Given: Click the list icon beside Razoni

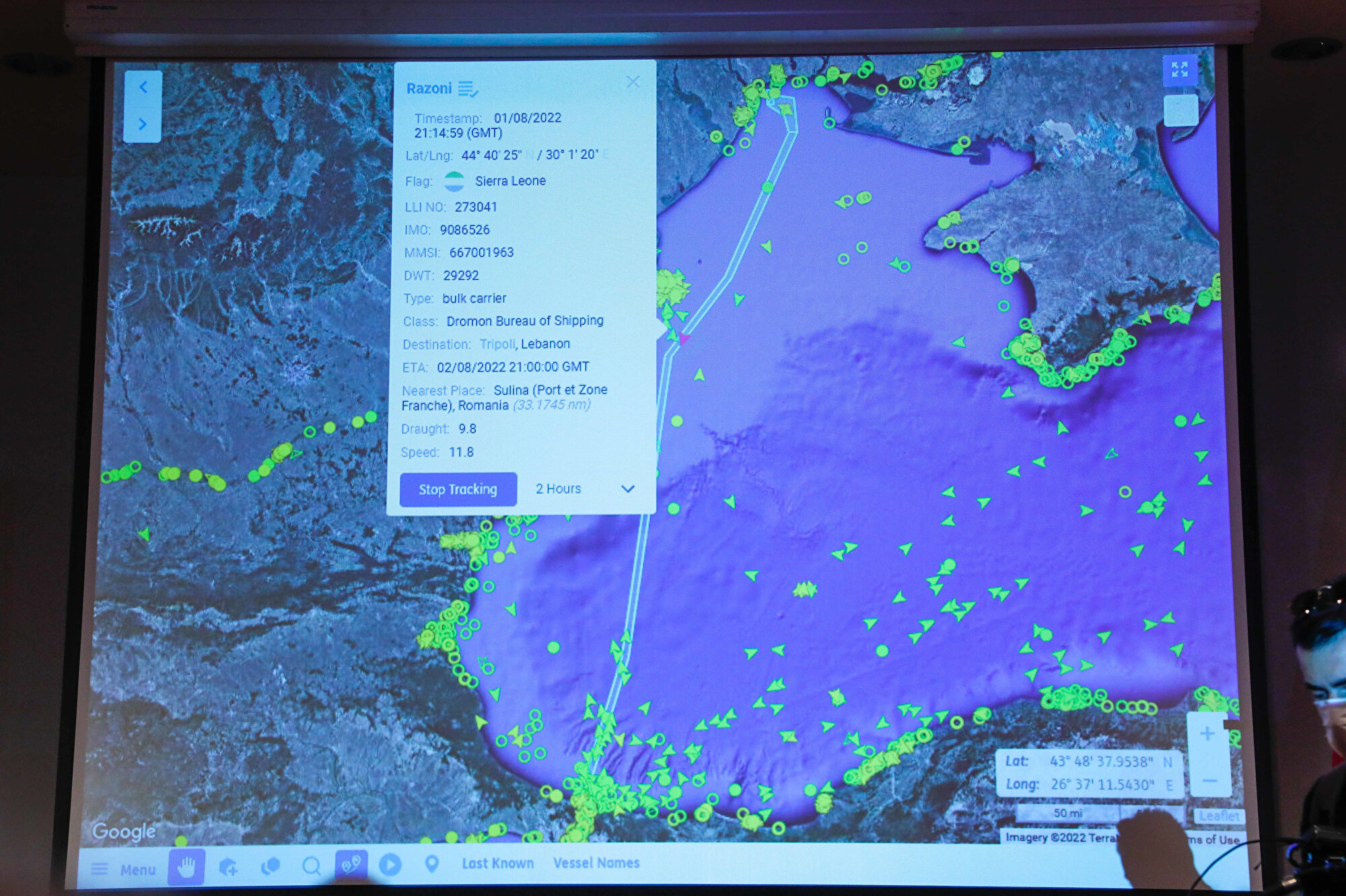Looking at the screenshot, I should pyautogui.click(x=467, y=89).
